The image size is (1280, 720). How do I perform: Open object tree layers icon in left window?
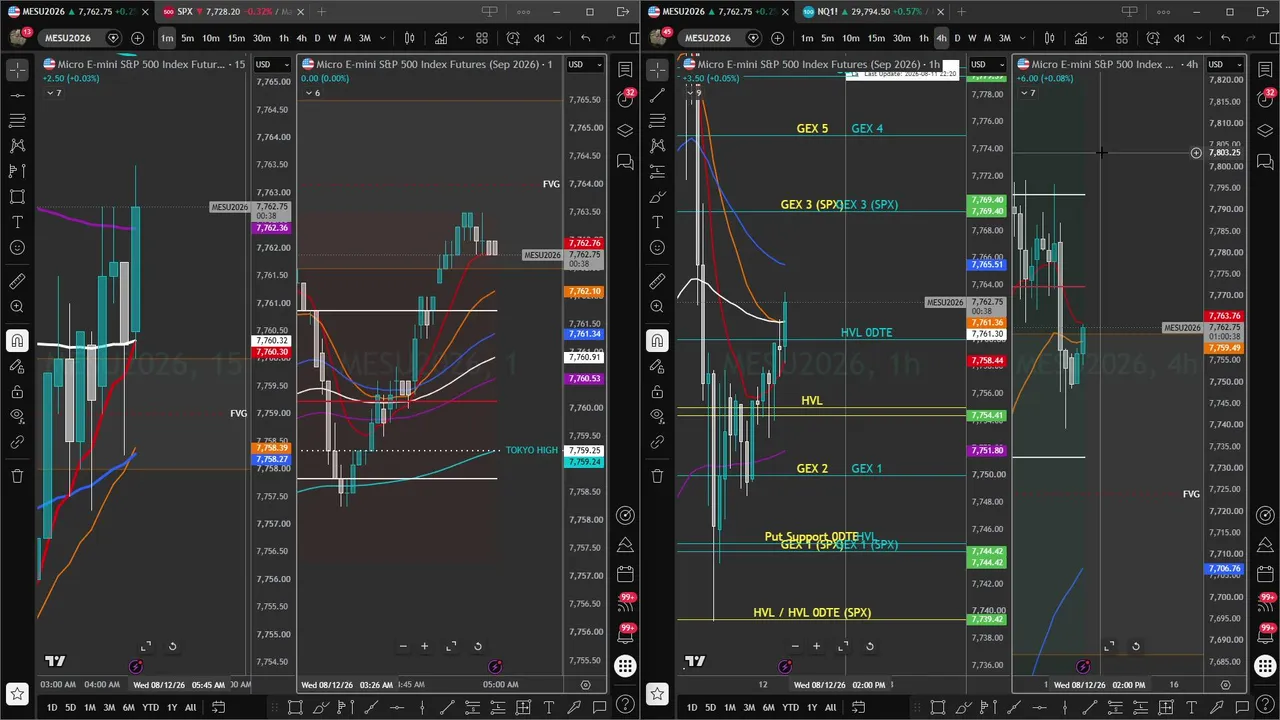coord(625,131)
